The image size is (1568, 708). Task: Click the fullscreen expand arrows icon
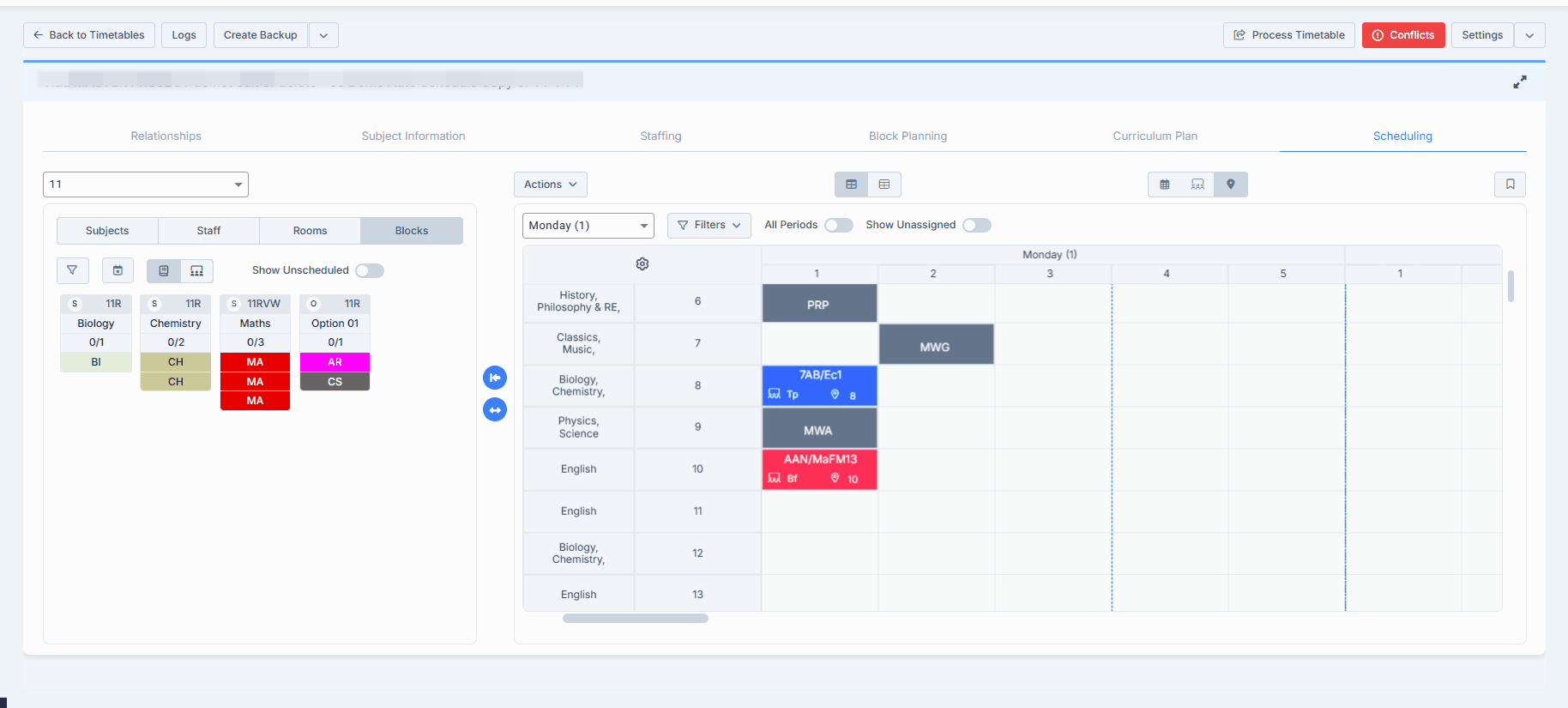[1519, 82]
